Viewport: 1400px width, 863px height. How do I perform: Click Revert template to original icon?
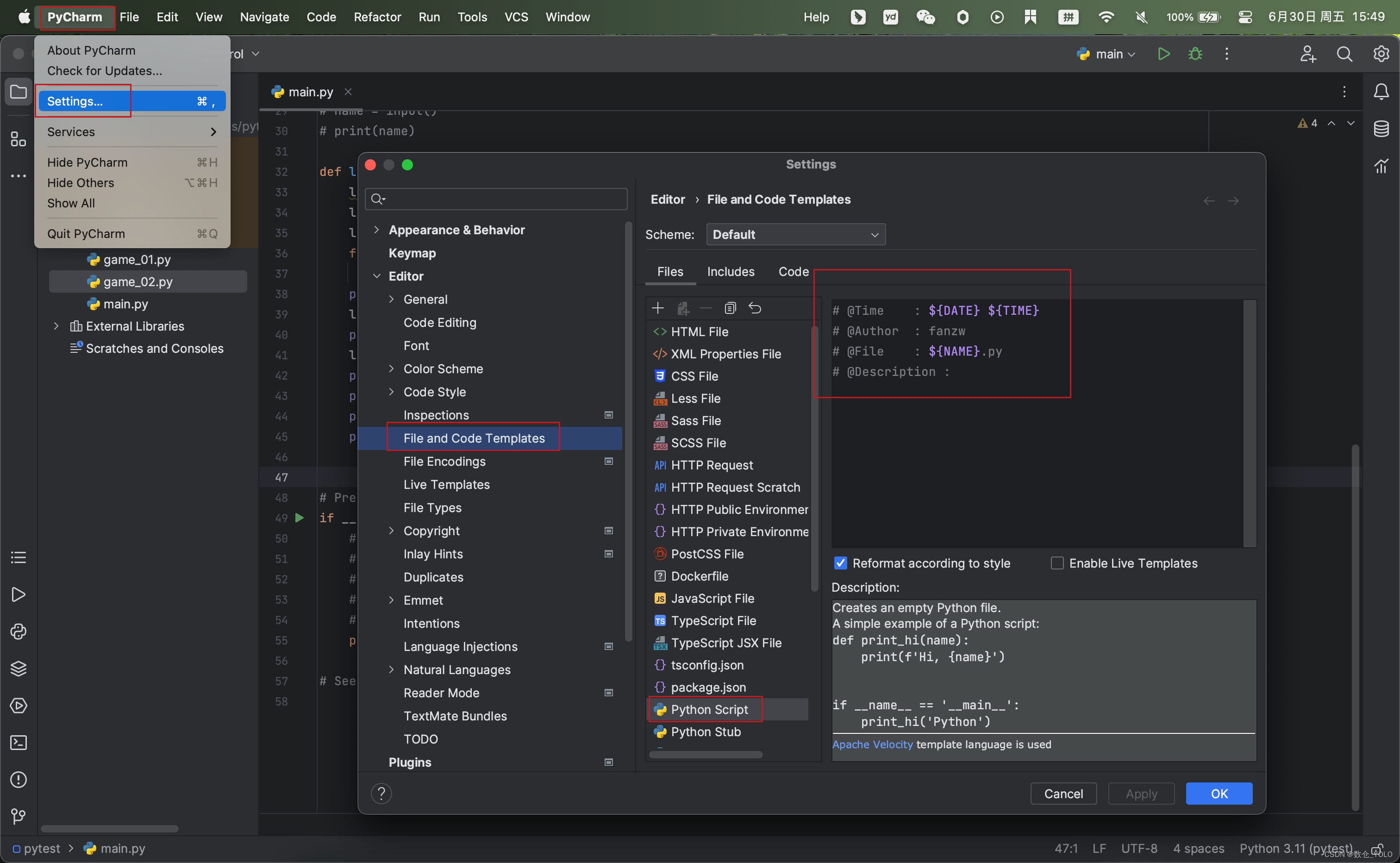point(755,308)
